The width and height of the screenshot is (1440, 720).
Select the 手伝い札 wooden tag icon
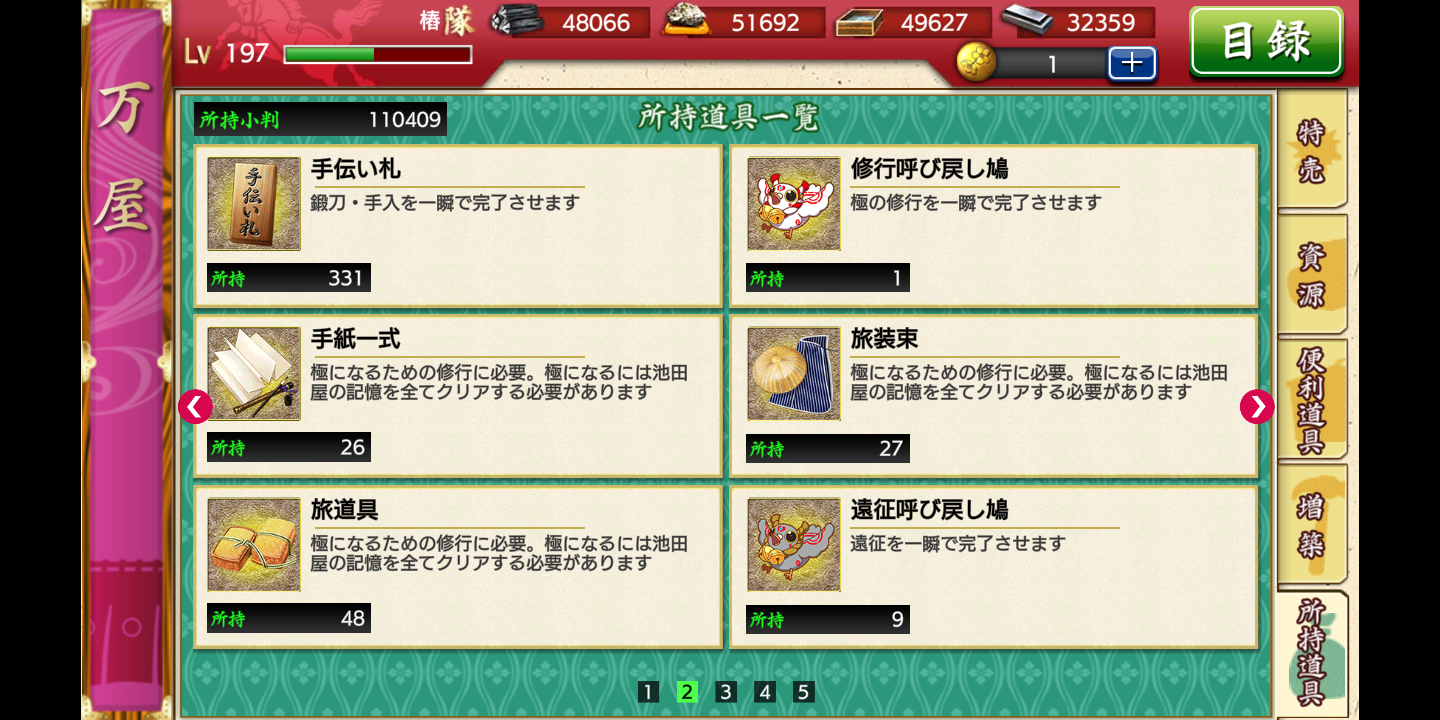point(254,203)
